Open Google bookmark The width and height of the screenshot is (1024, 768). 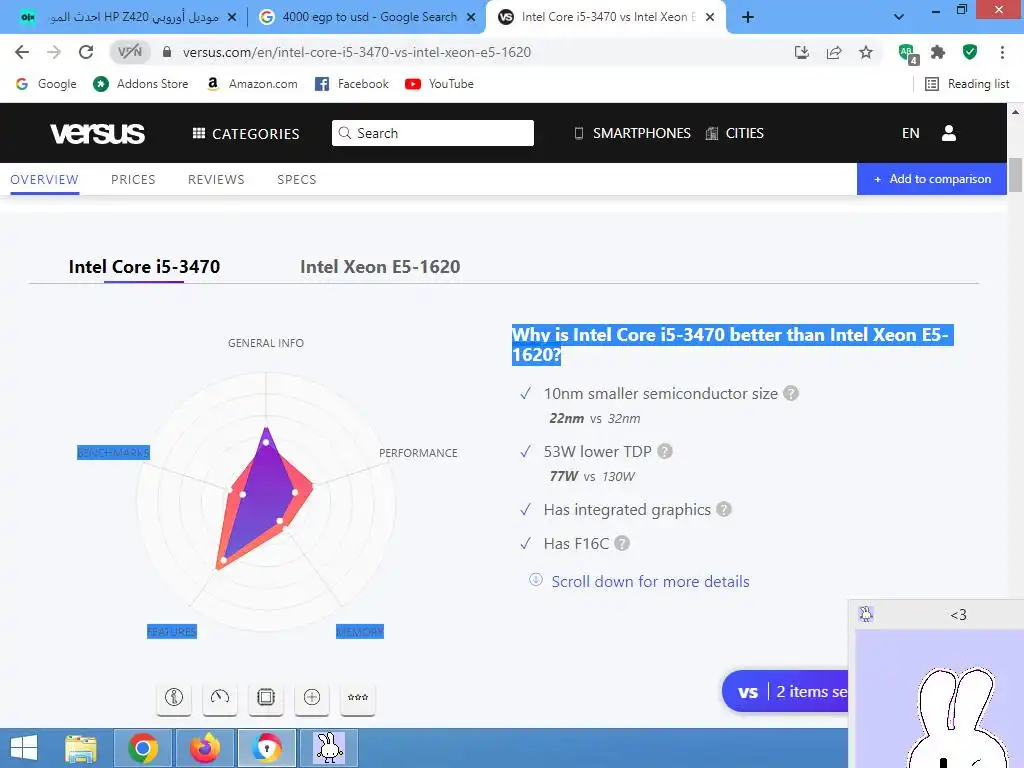[46, 84]
